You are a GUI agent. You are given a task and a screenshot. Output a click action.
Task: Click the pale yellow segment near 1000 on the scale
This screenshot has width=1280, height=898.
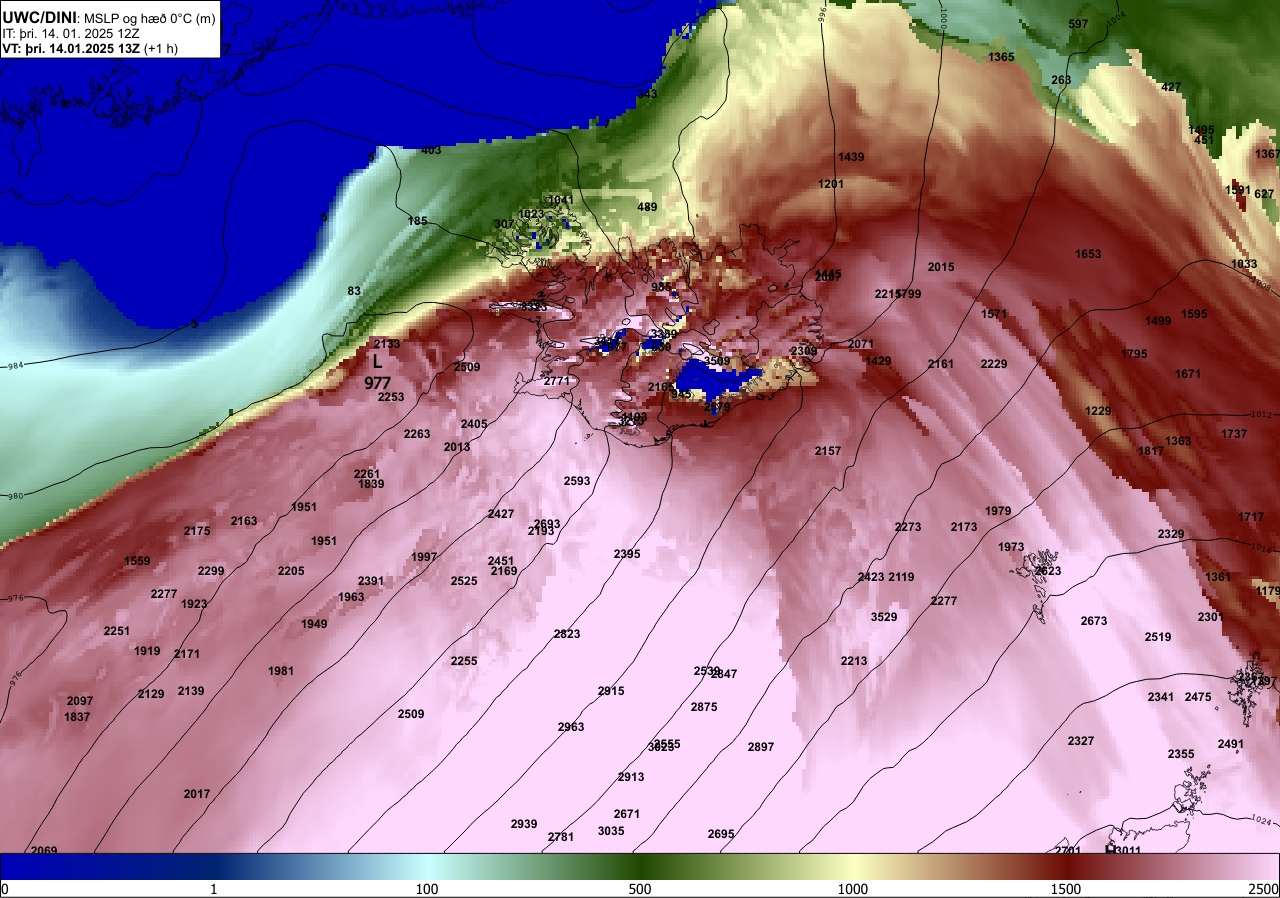pyautogui.click(x=853, y=866)
